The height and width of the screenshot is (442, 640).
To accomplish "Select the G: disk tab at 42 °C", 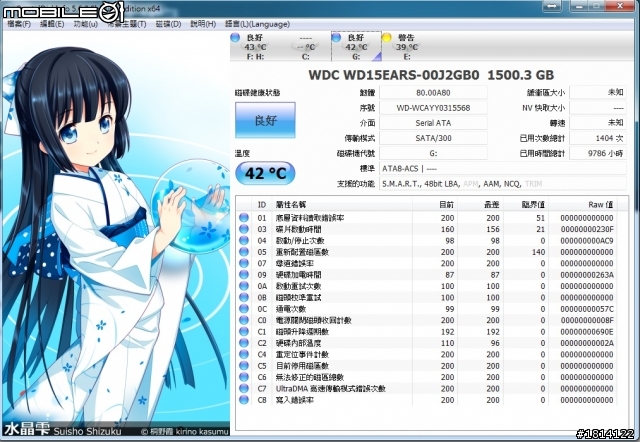I will [356, 47].
